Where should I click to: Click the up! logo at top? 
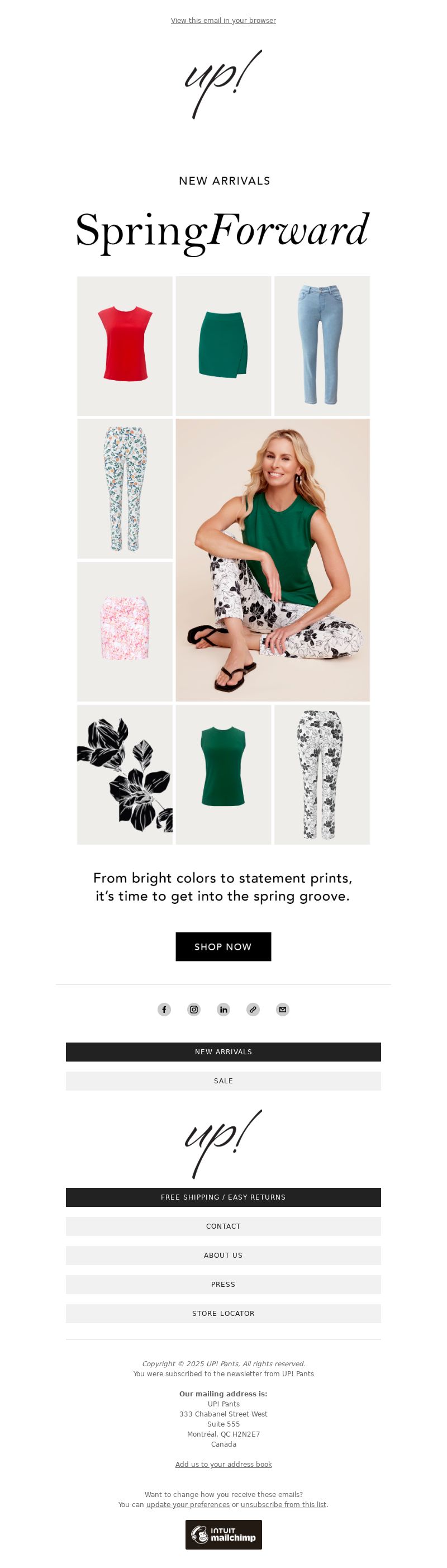coord(223,84)
